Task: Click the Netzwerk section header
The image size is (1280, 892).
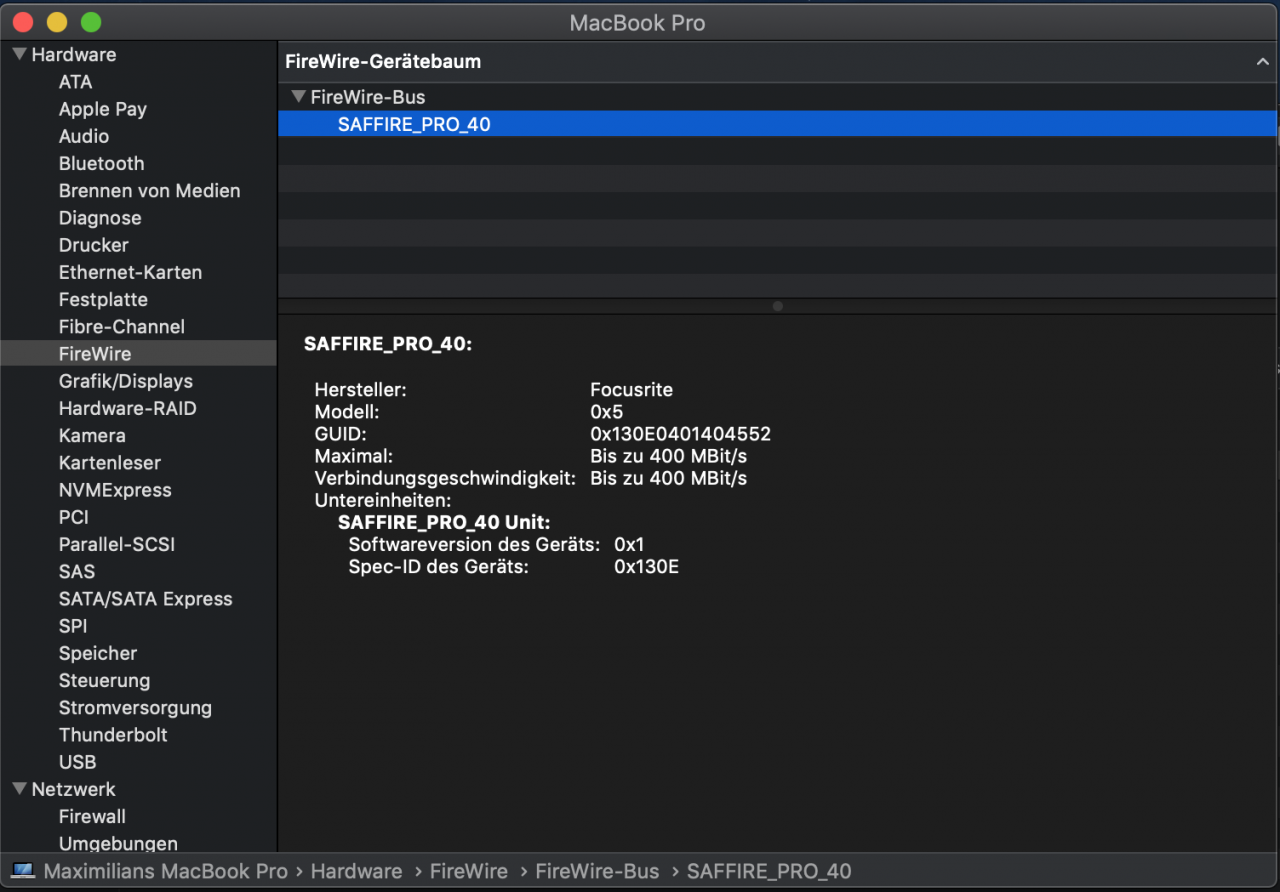Action: [x=73, y=789]
